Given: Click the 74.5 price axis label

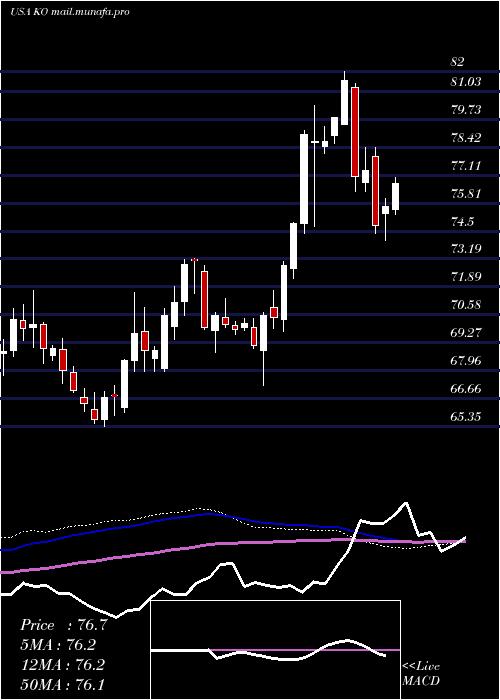Looking at the screenshot, I should click(x=463, y=221).
